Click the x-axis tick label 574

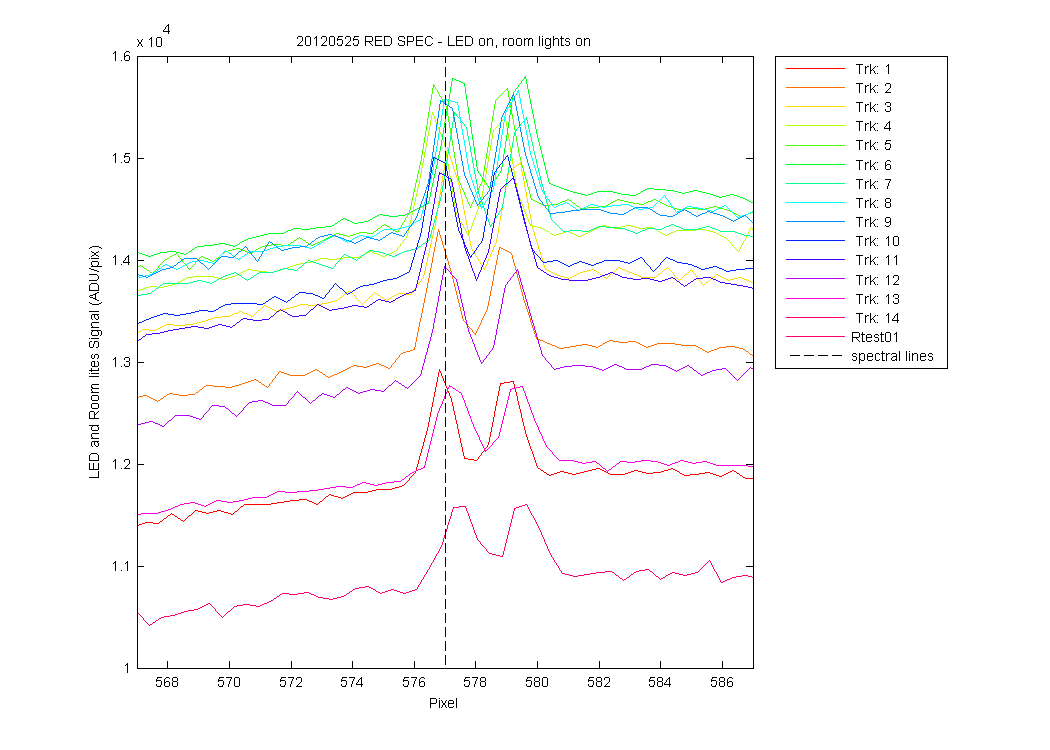352,682
